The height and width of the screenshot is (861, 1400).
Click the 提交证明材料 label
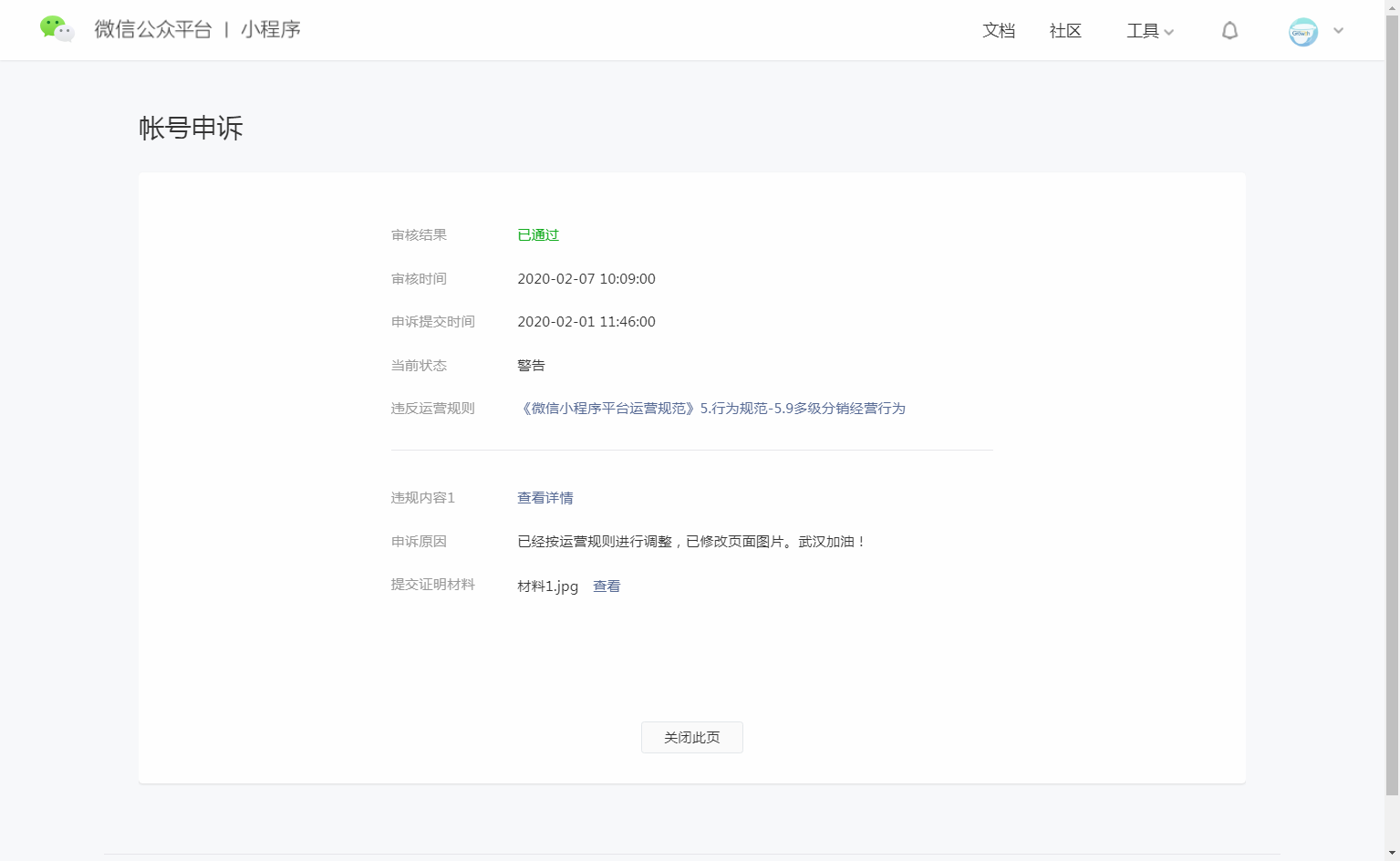(x=433, y=585)
